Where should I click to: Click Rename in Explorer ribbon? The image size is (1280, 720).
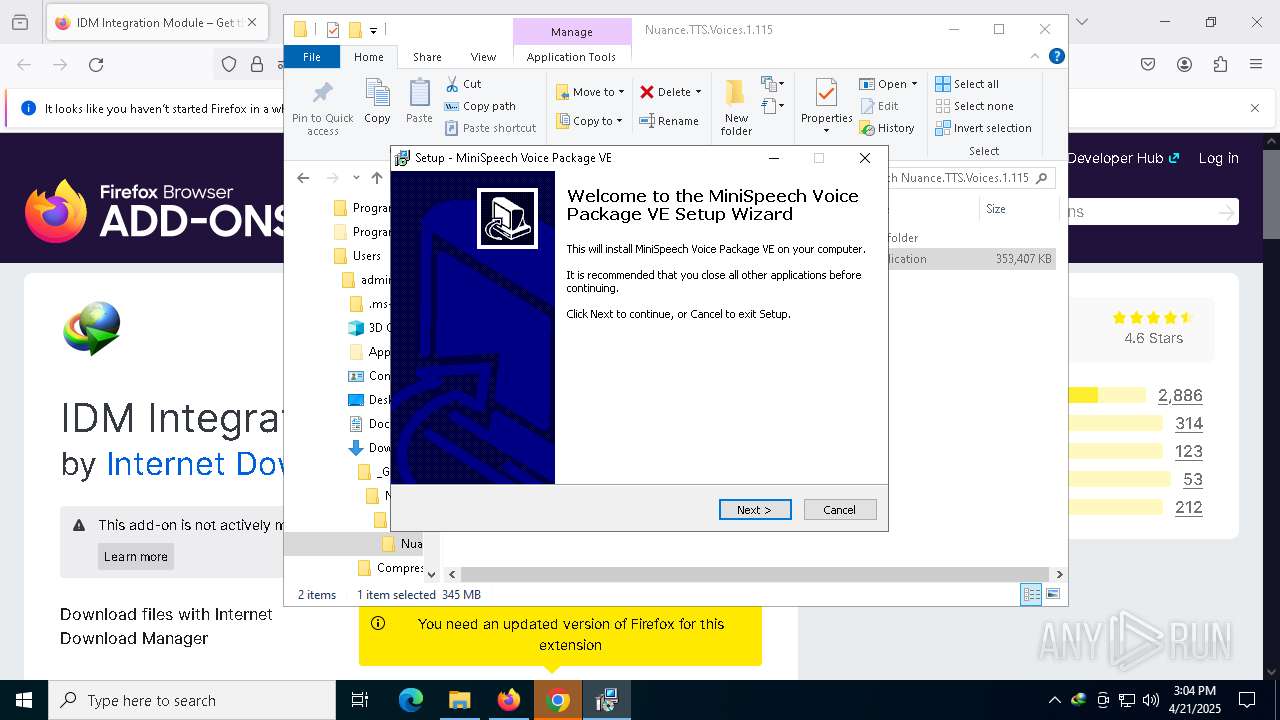[x=669, y=121]
